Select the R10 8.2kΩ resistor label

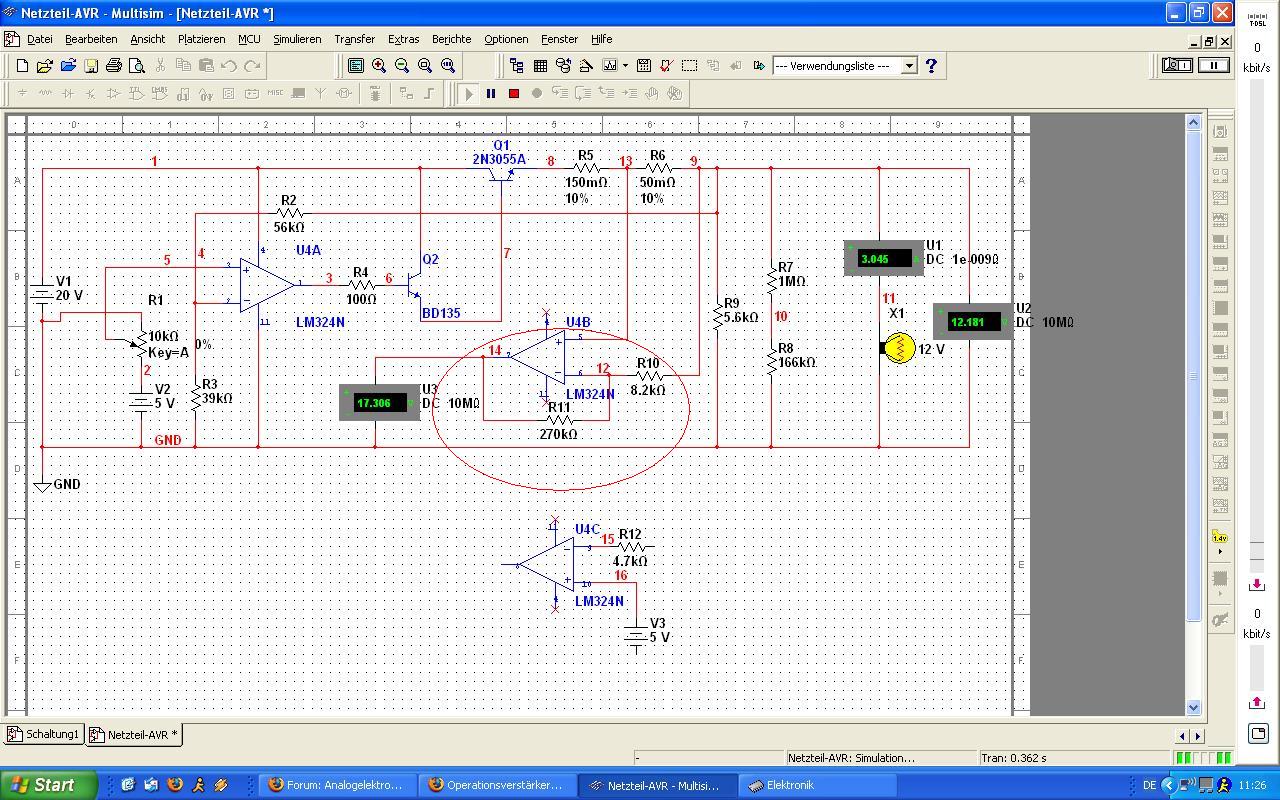[648, 390]
